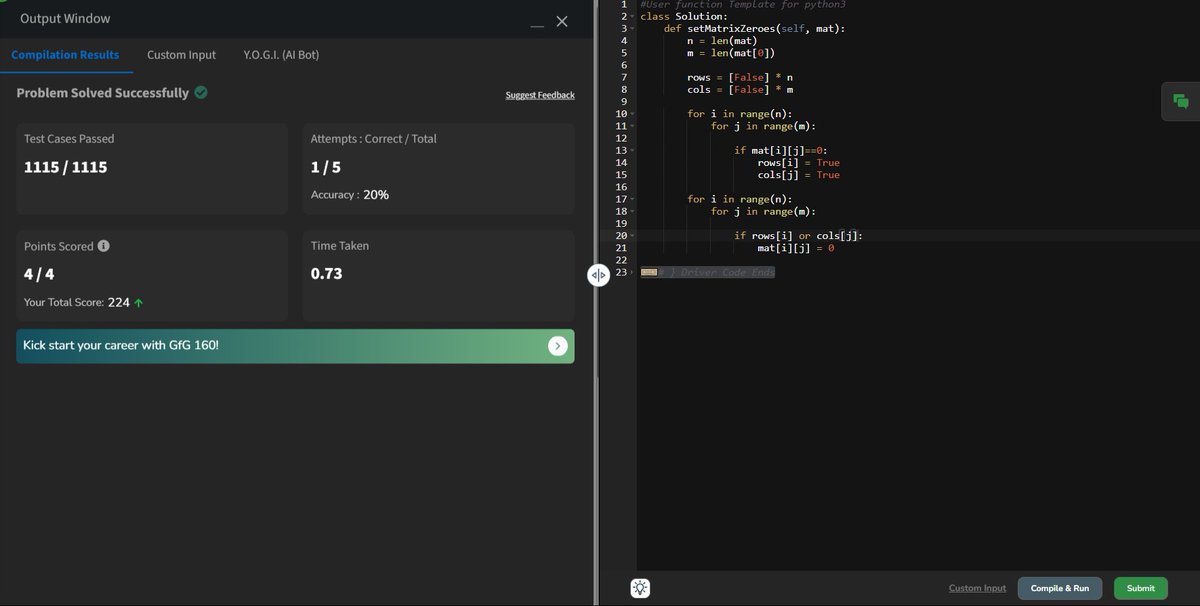Switch to Compilation Results tab

[x=65, y=55]
